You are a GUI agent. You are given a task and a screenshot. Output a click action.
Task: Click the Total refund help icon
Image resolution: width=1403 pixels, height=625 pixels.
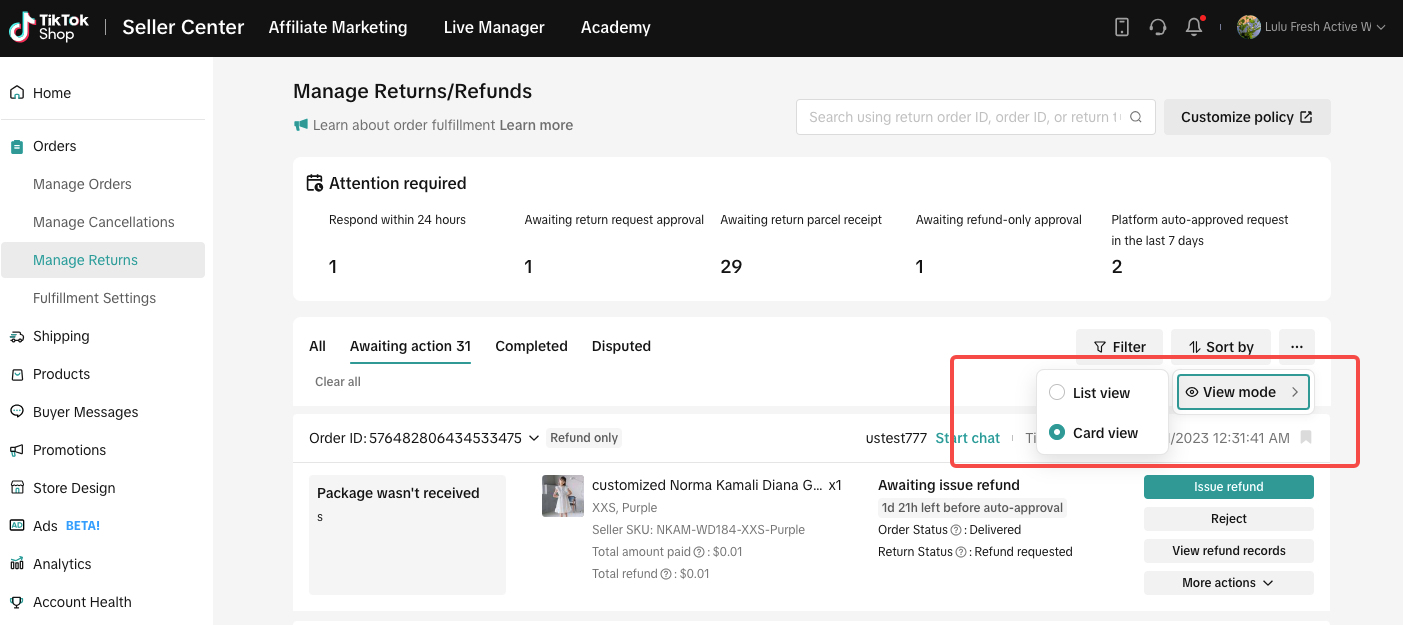pos(665,574)
